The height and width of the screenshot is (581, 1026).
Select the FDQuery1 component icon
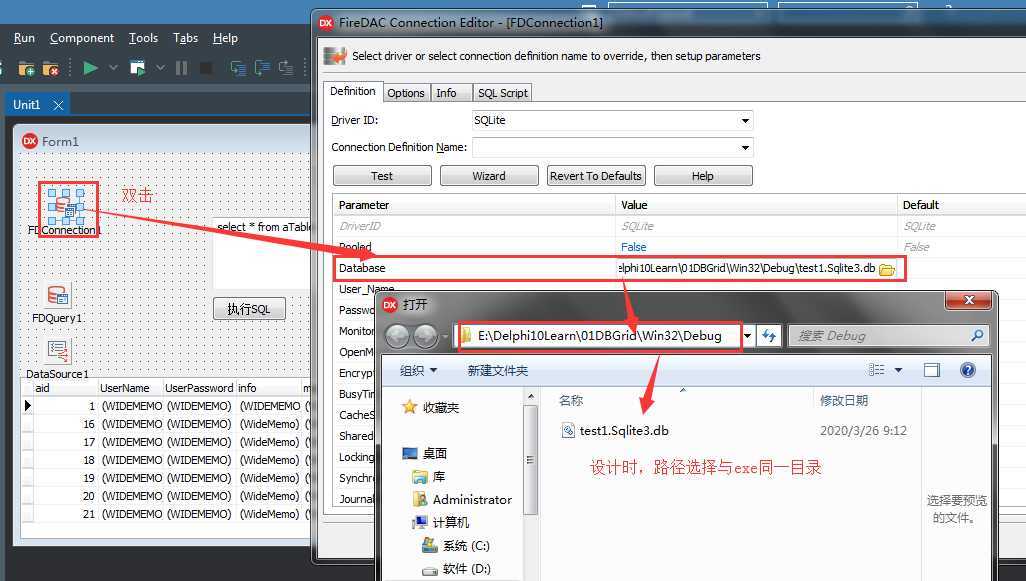point(58,296)
